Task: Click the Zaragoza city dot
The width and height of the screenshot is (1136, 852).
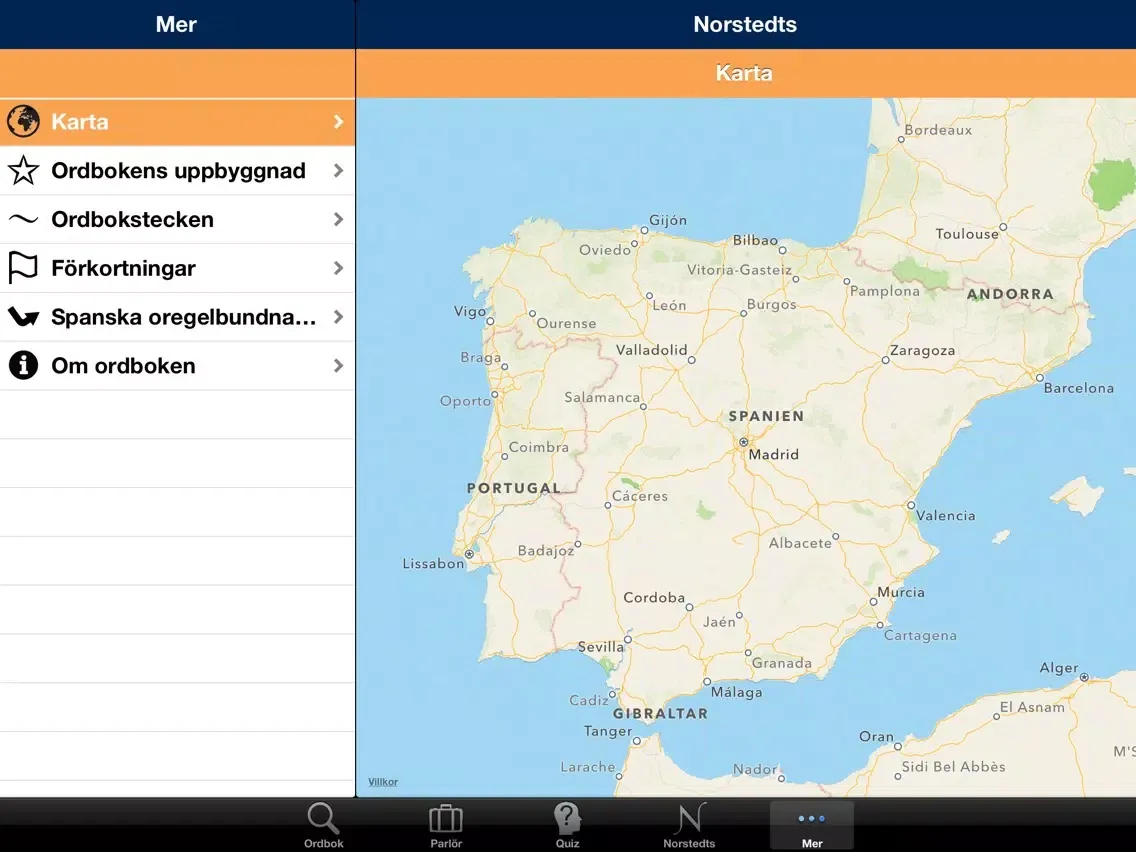Action: click(885, 360)
